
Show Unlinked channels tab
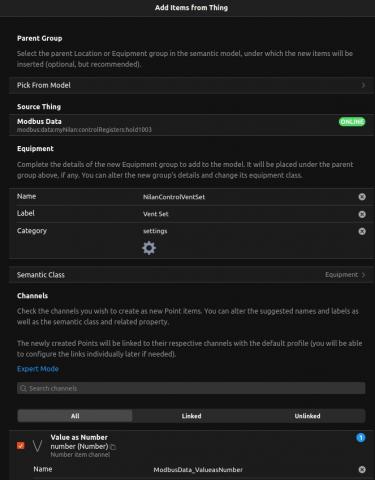point(307,416)
